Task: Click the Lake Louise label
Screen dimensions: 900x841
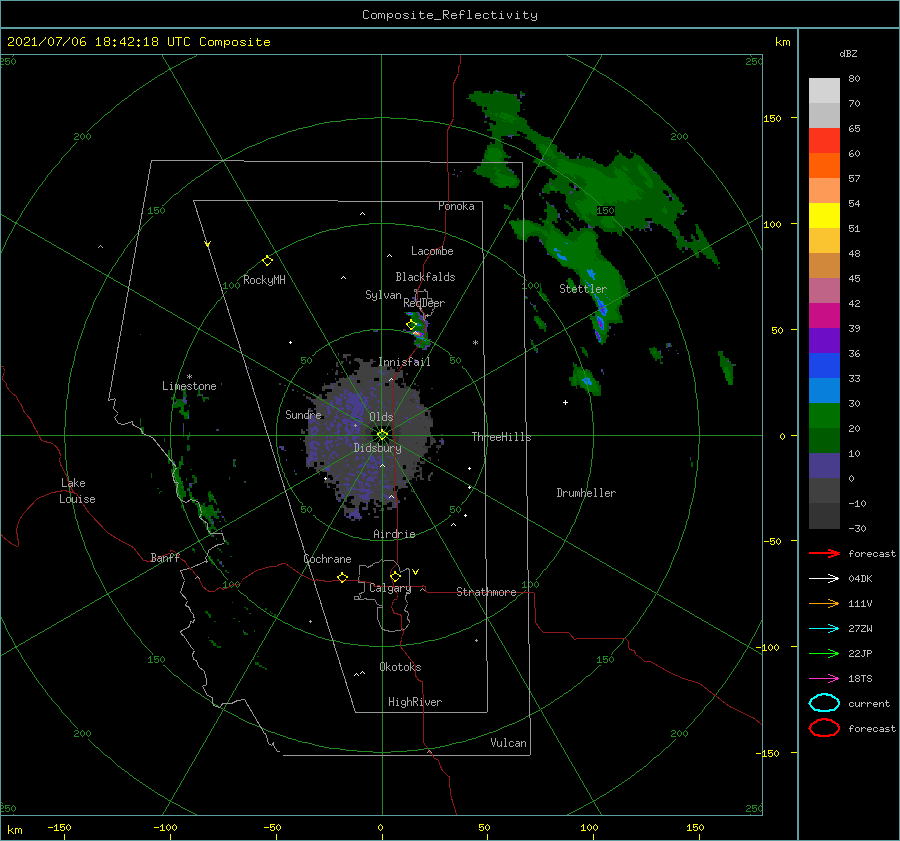Action: 77,491
